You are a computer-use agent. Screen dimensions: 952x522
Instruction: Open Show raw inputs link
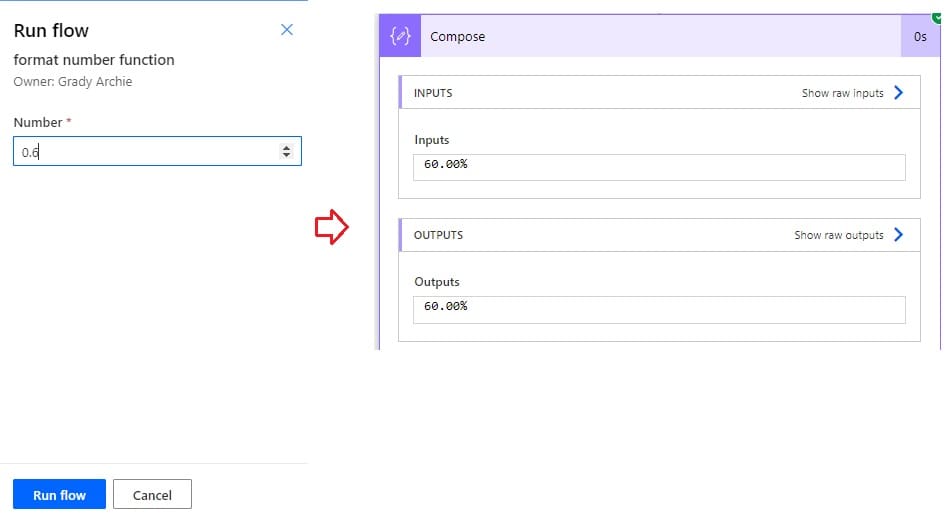842,93
